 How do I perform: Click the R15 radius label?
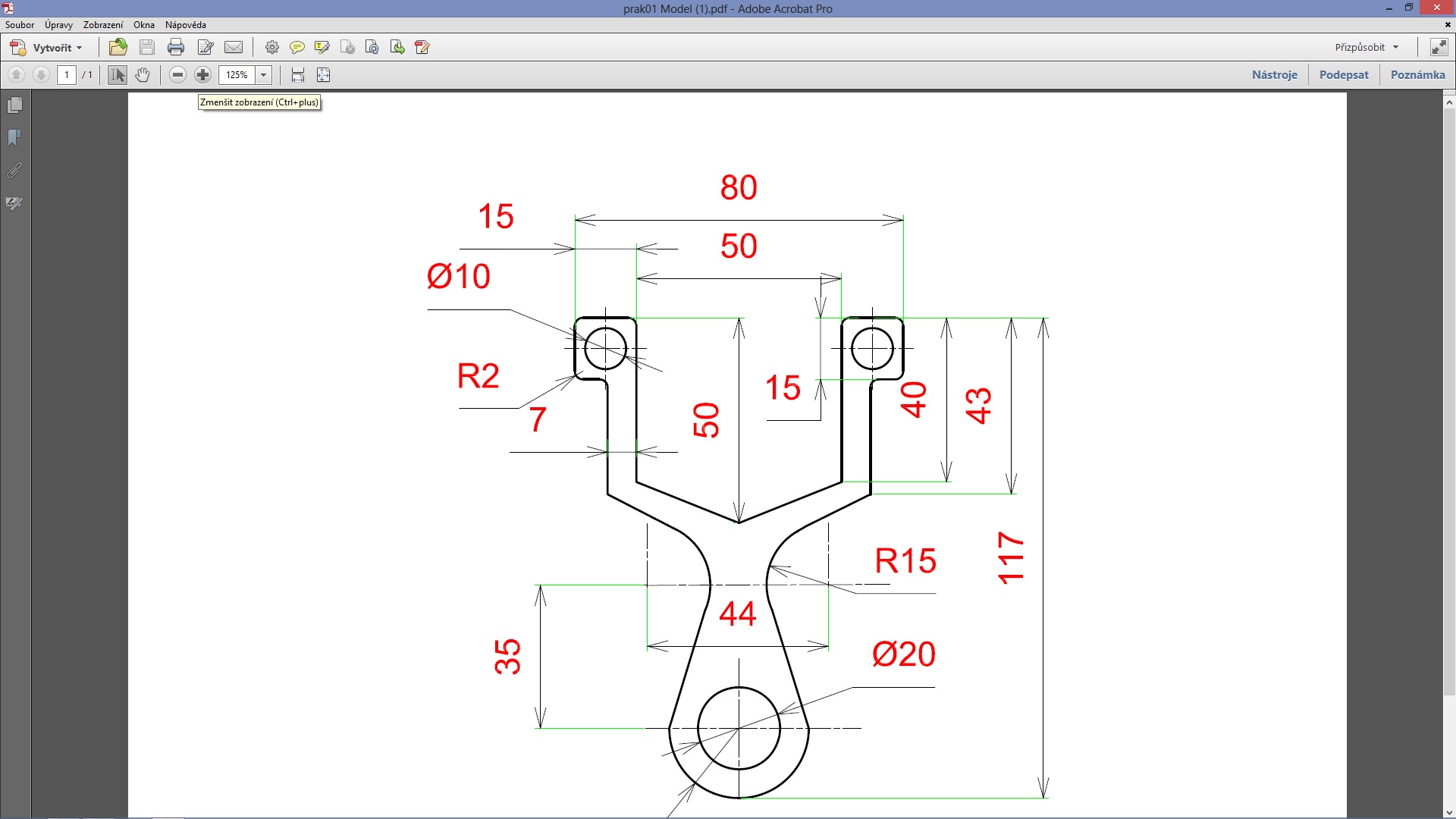[905, 561]
